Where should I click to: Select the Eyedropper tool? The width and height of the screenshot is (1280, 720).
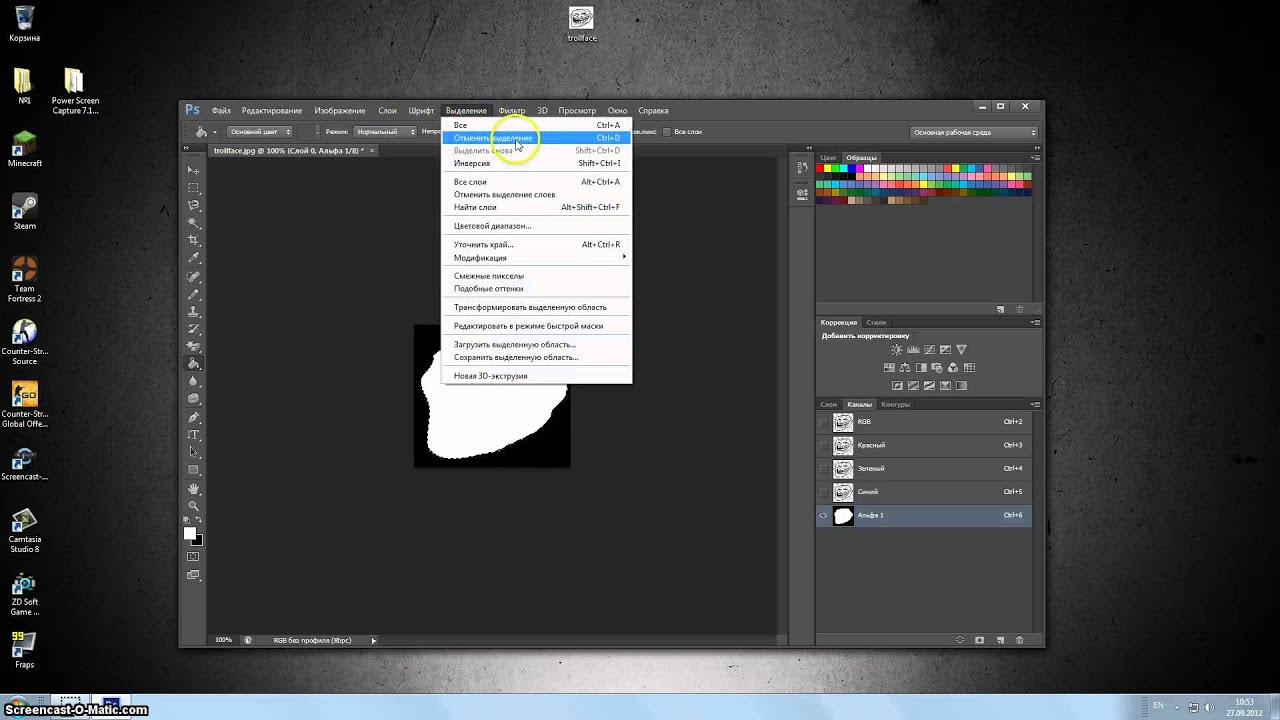193,258
